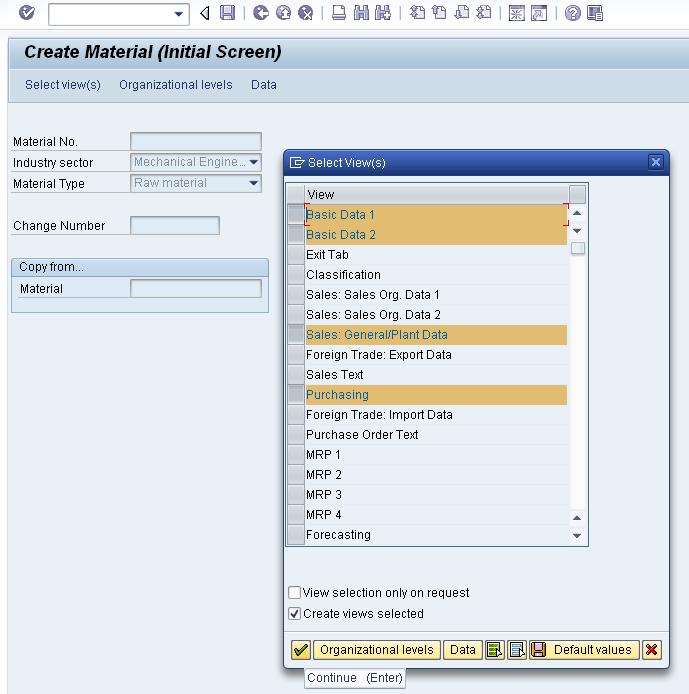Select the Basic Data 1 row text

pyautogui.click(x=340, y=215)
